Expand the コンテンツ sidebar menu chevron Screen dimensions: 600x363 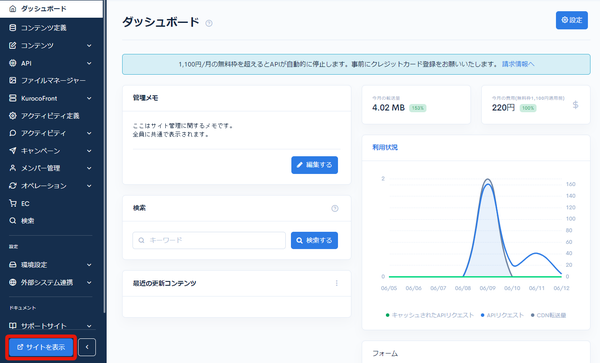click(89, 46)
